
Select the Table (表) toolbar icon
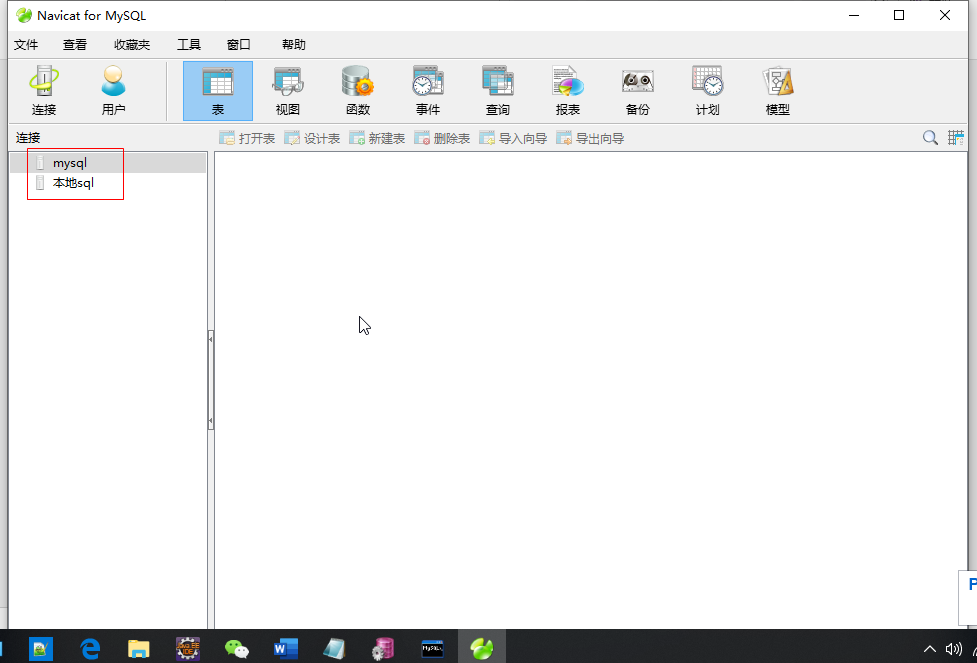click(217, 91)
